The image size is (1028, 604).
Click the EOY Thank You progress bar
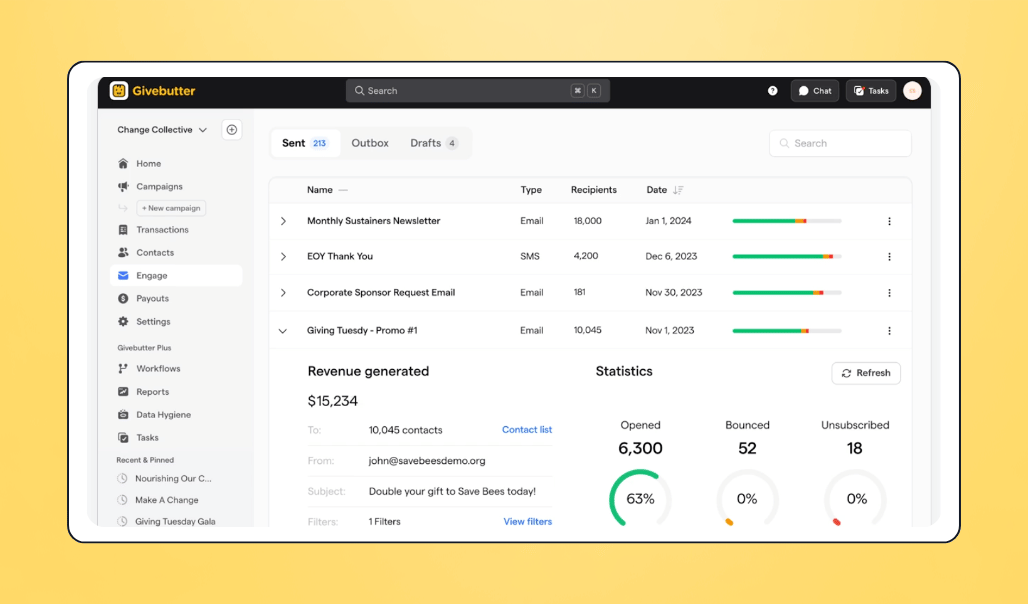click(x=787, y=256)
